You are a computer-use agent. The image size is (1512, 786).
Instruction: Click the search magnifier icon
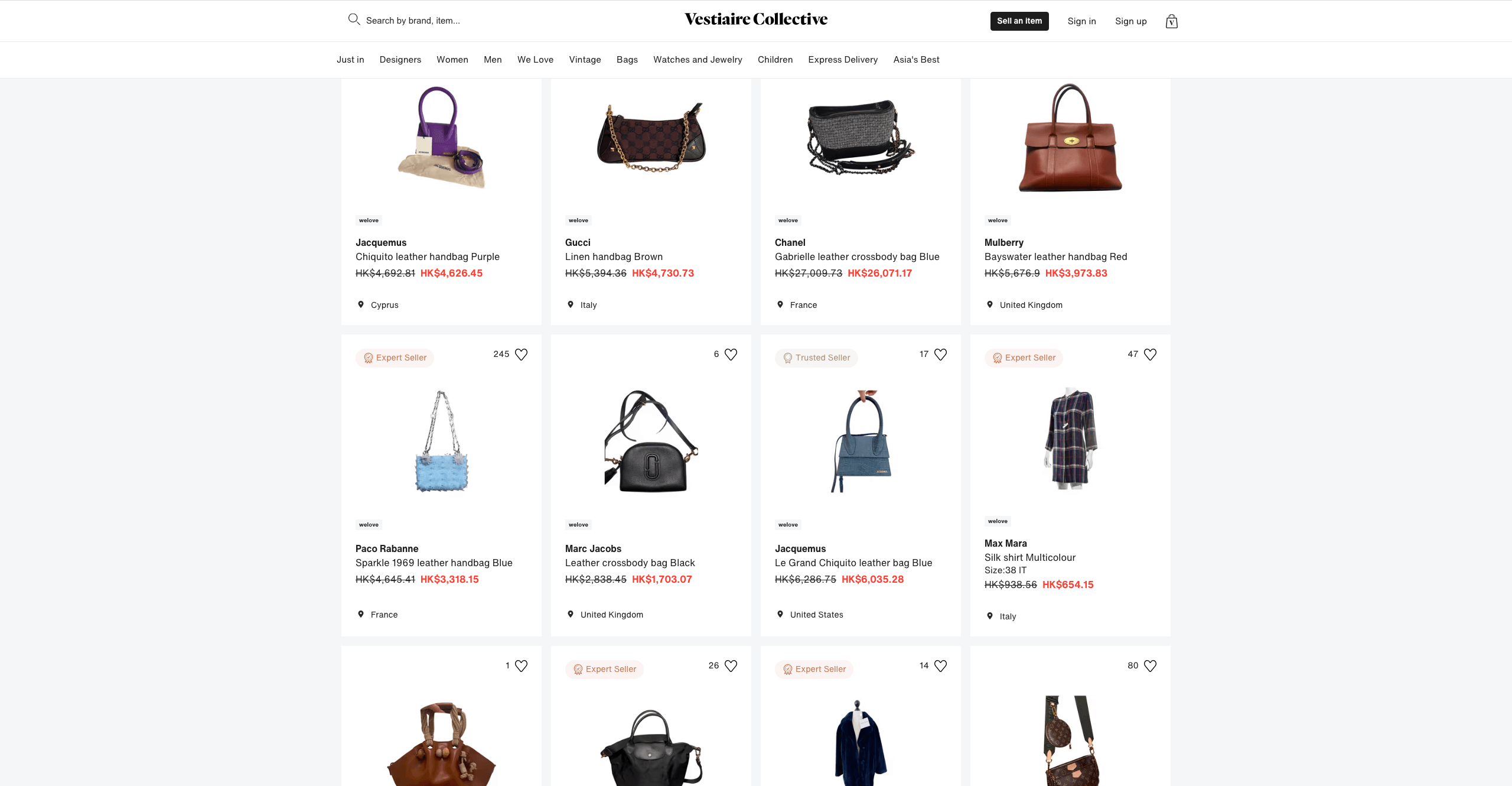[354, 20]
